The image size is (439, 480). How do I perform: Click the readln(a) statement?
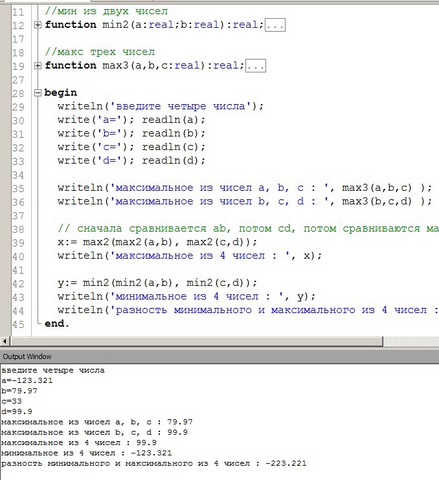point(174,120)
